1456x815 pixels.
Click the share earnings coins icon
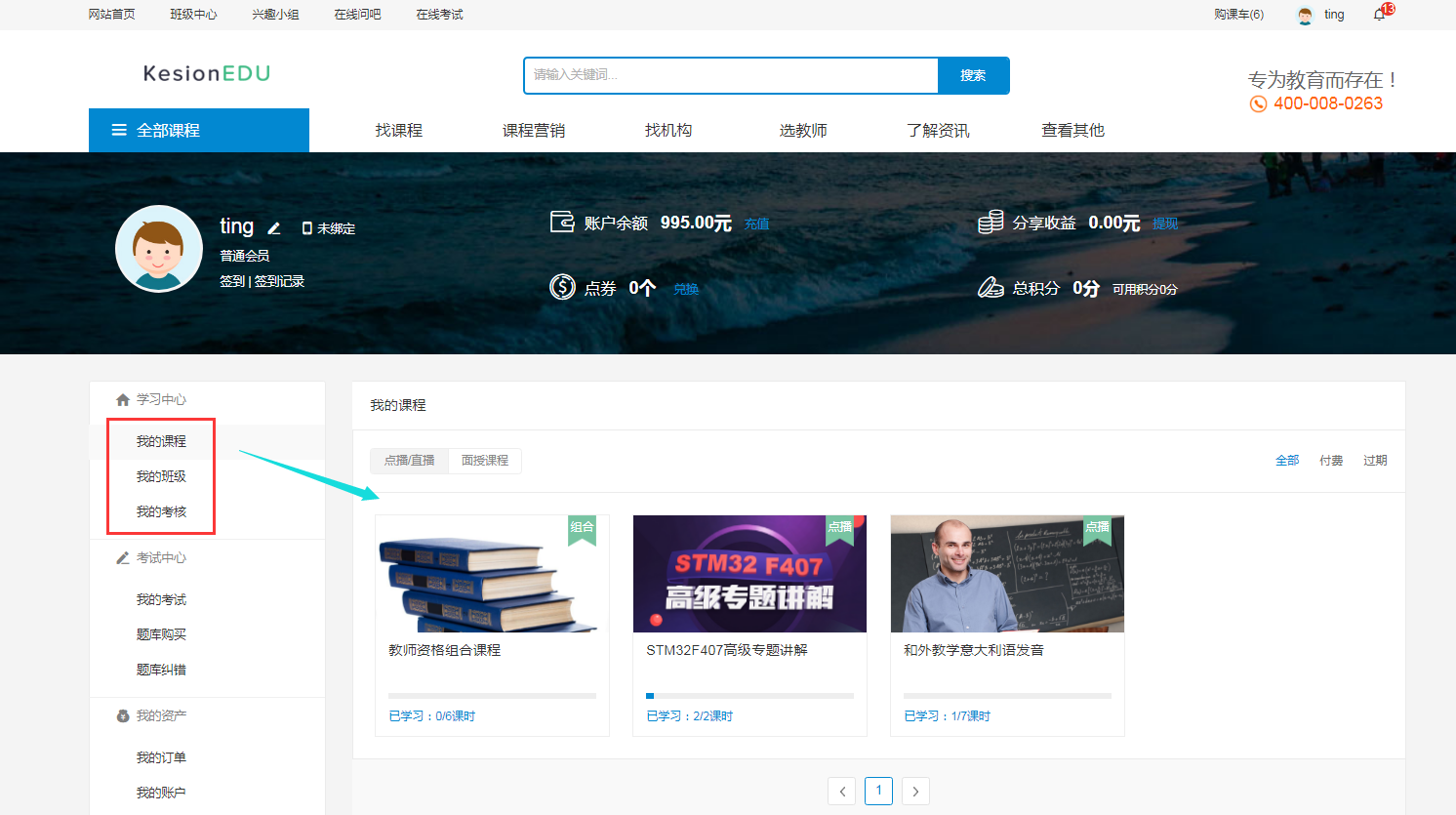click(x=991, y=223)
